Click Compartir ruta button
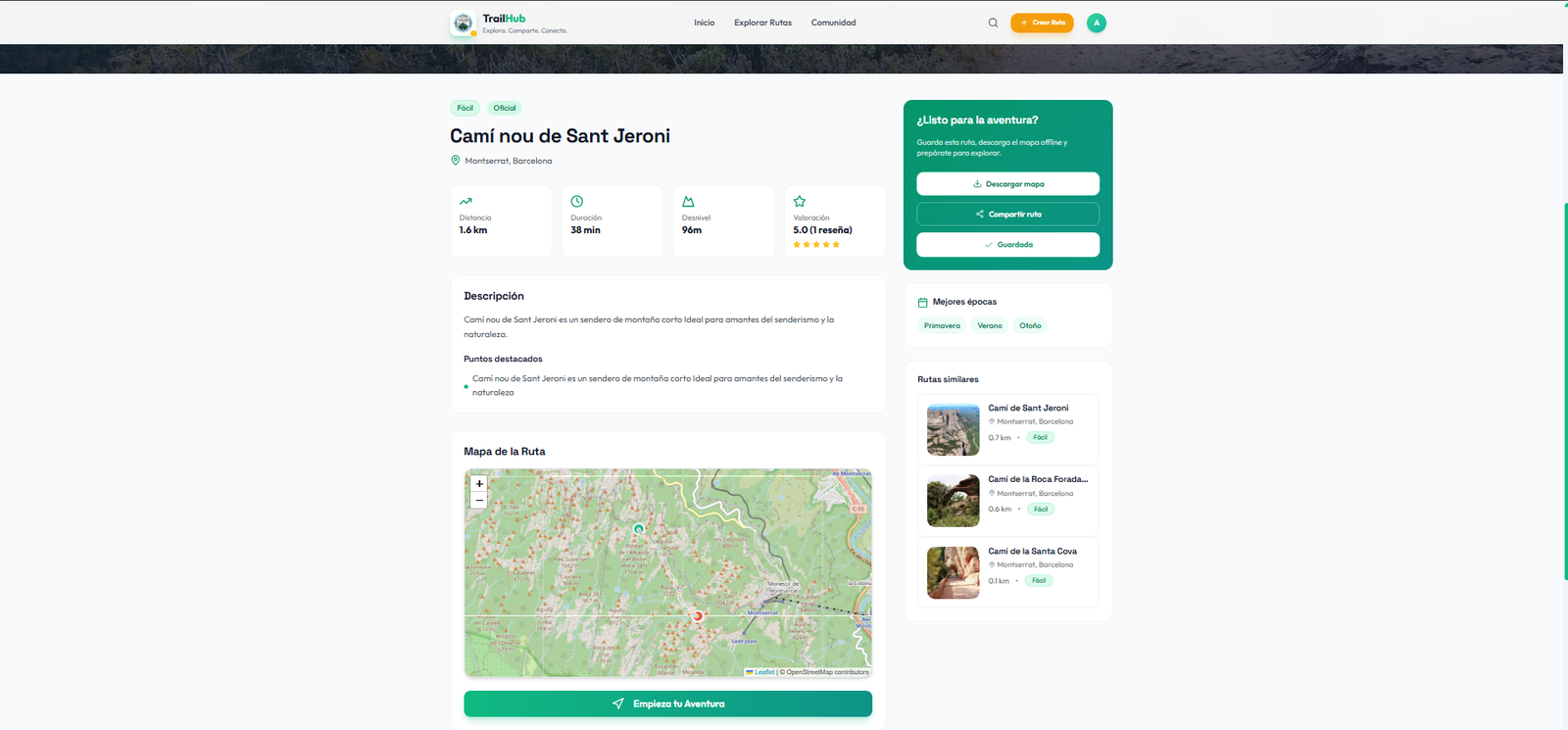Viewport: 1568px width, 730px height. [x=1007, y=215]
